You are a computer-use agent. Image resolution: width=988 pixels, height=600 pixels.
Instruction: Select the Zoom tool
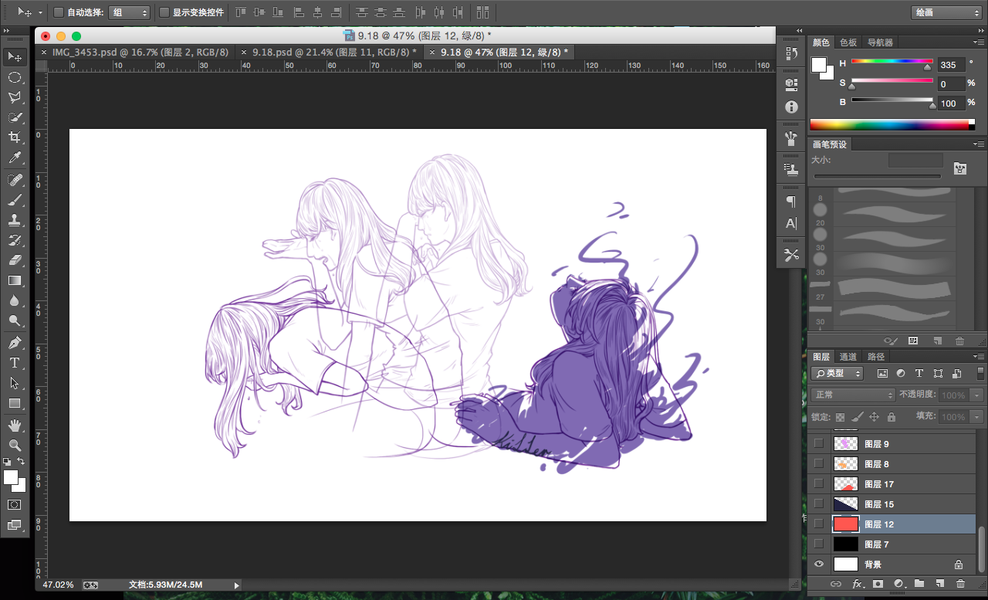(x=14, y=446)
